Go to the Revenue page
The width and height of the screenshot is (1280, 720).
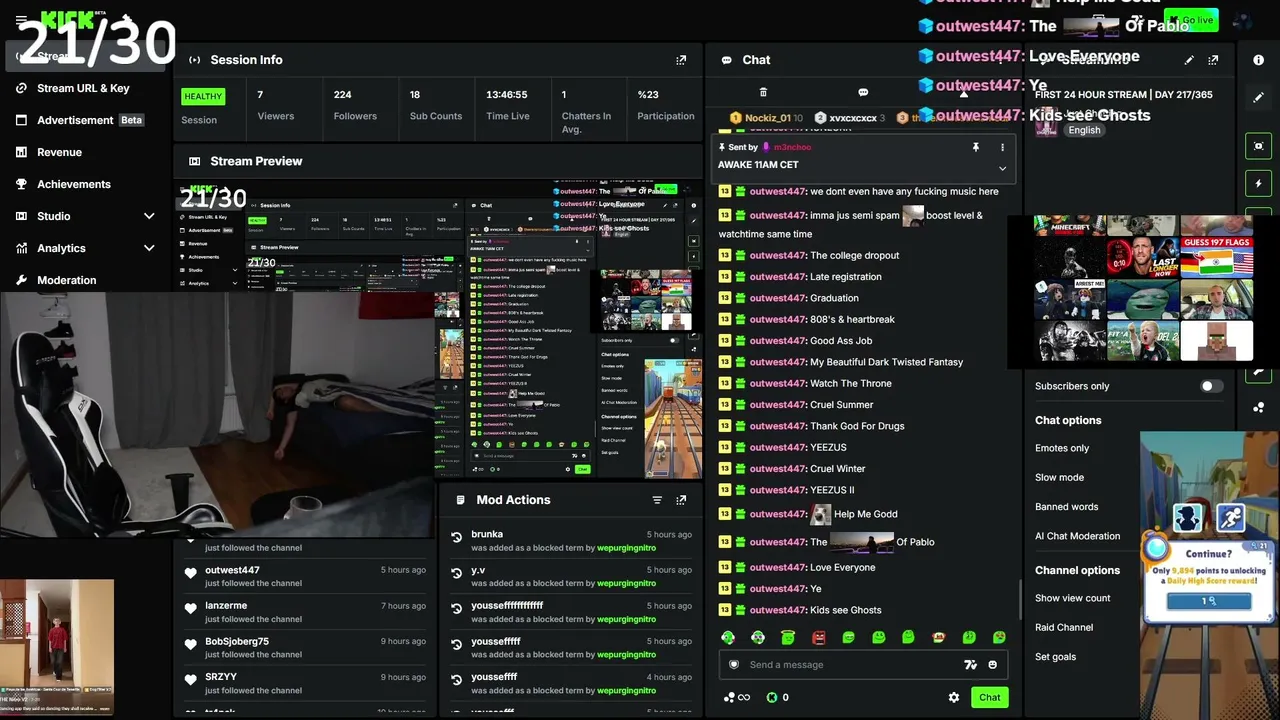pyautogui.click(x=59, y=152)
